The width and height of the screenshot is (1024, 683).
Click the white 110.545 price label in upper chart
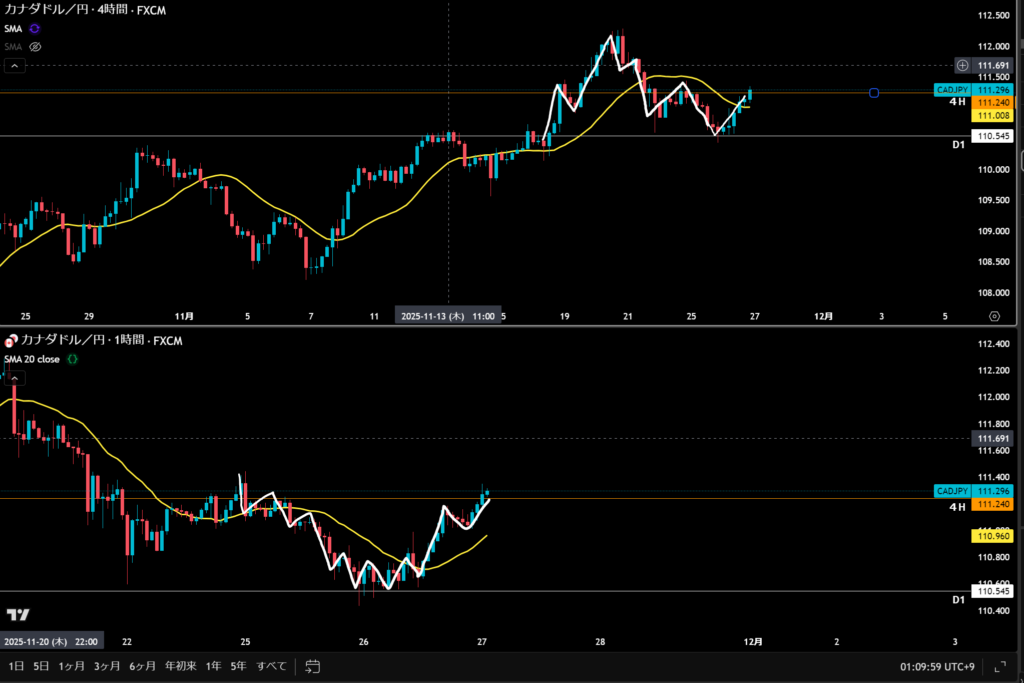click(x=992, y=135)
